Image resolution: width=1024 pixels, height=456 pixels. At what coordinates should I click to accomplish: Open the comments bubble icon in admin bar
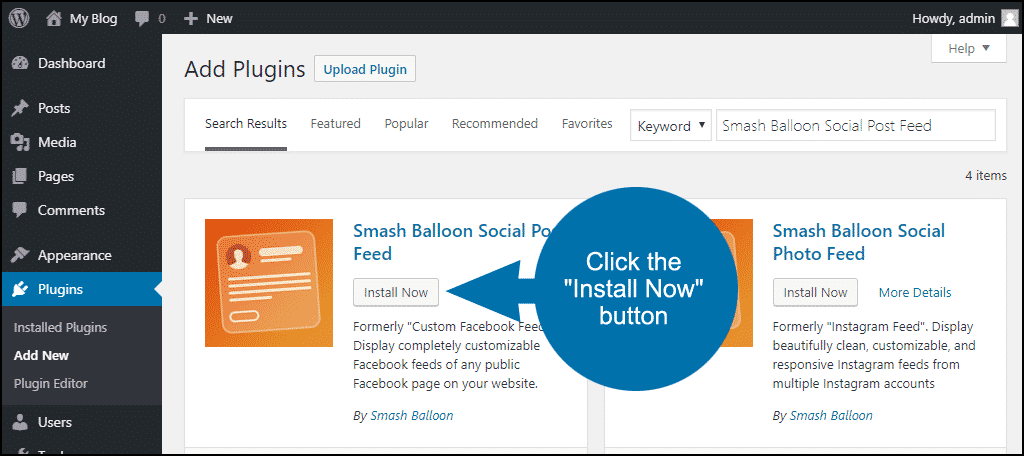point(142,19)
